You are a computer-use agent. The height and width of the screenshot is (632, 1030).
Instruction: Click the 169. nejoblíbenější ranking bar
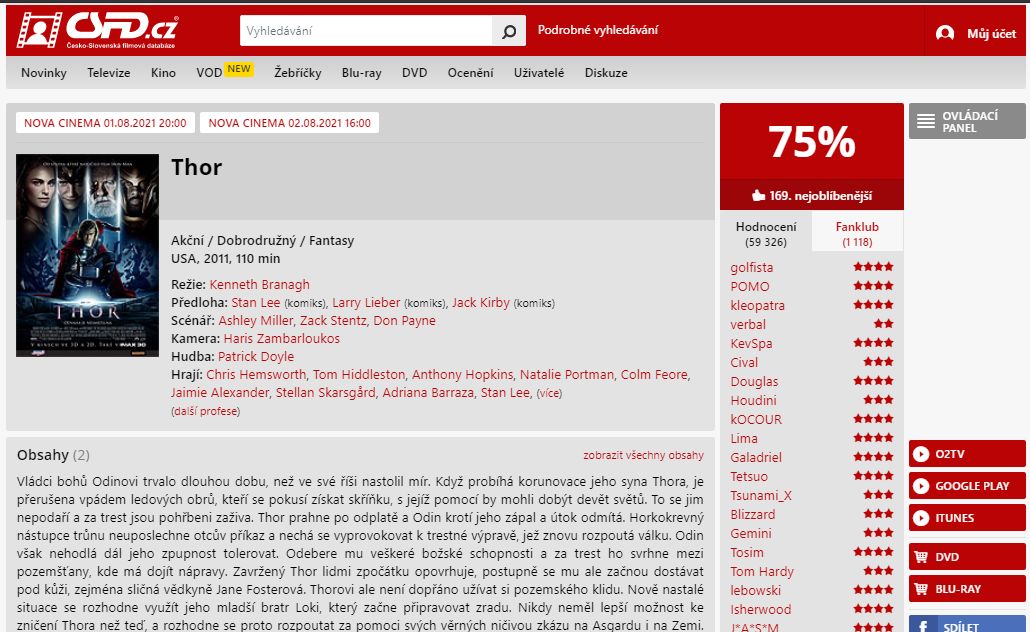[x=812, y=195]
